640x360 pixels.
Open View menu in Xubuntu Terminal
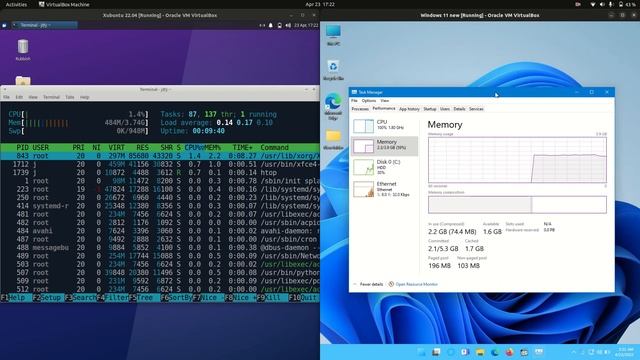pos(33,97)
